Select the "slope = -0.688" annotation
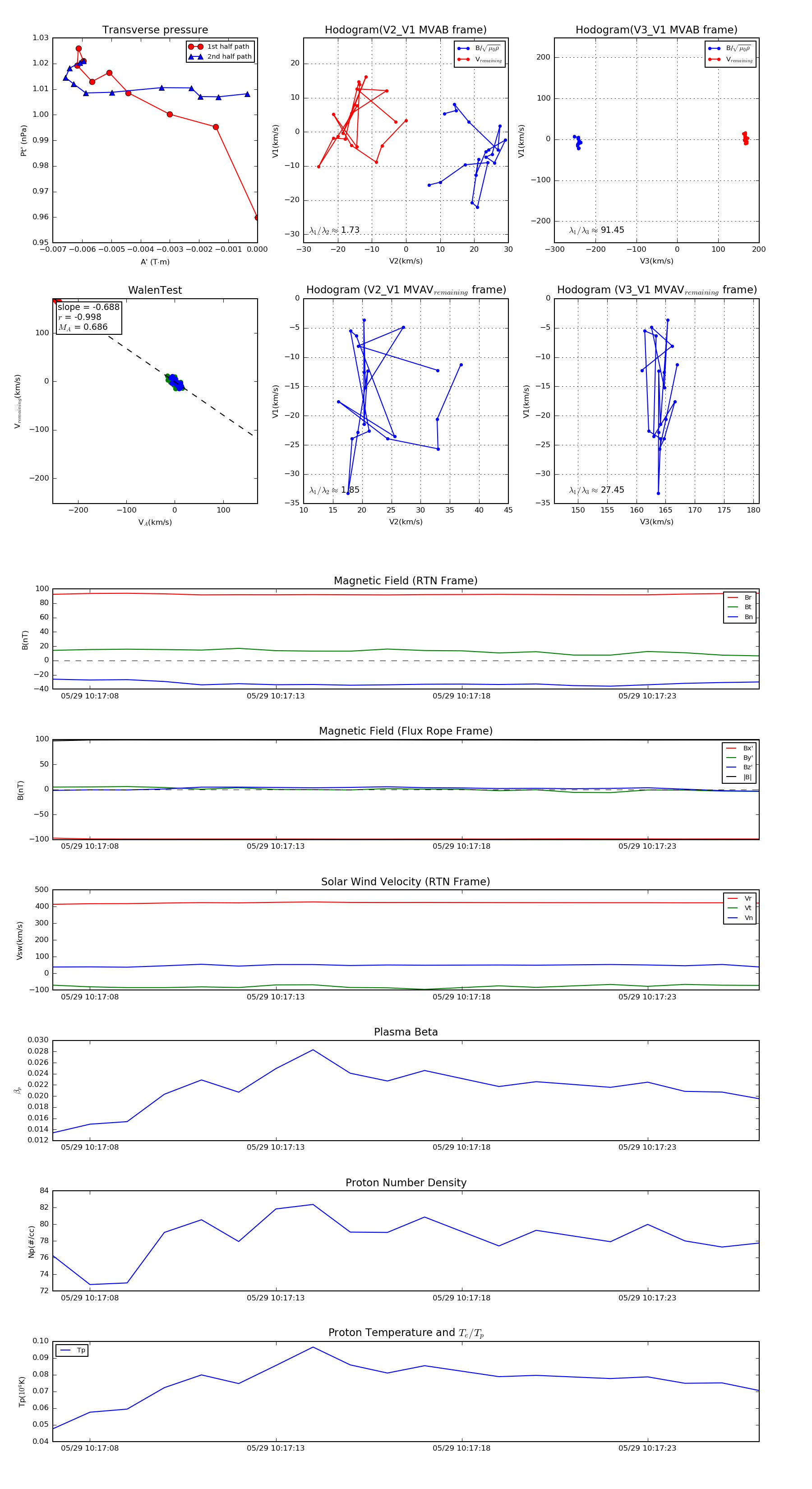 click(88, 307)
